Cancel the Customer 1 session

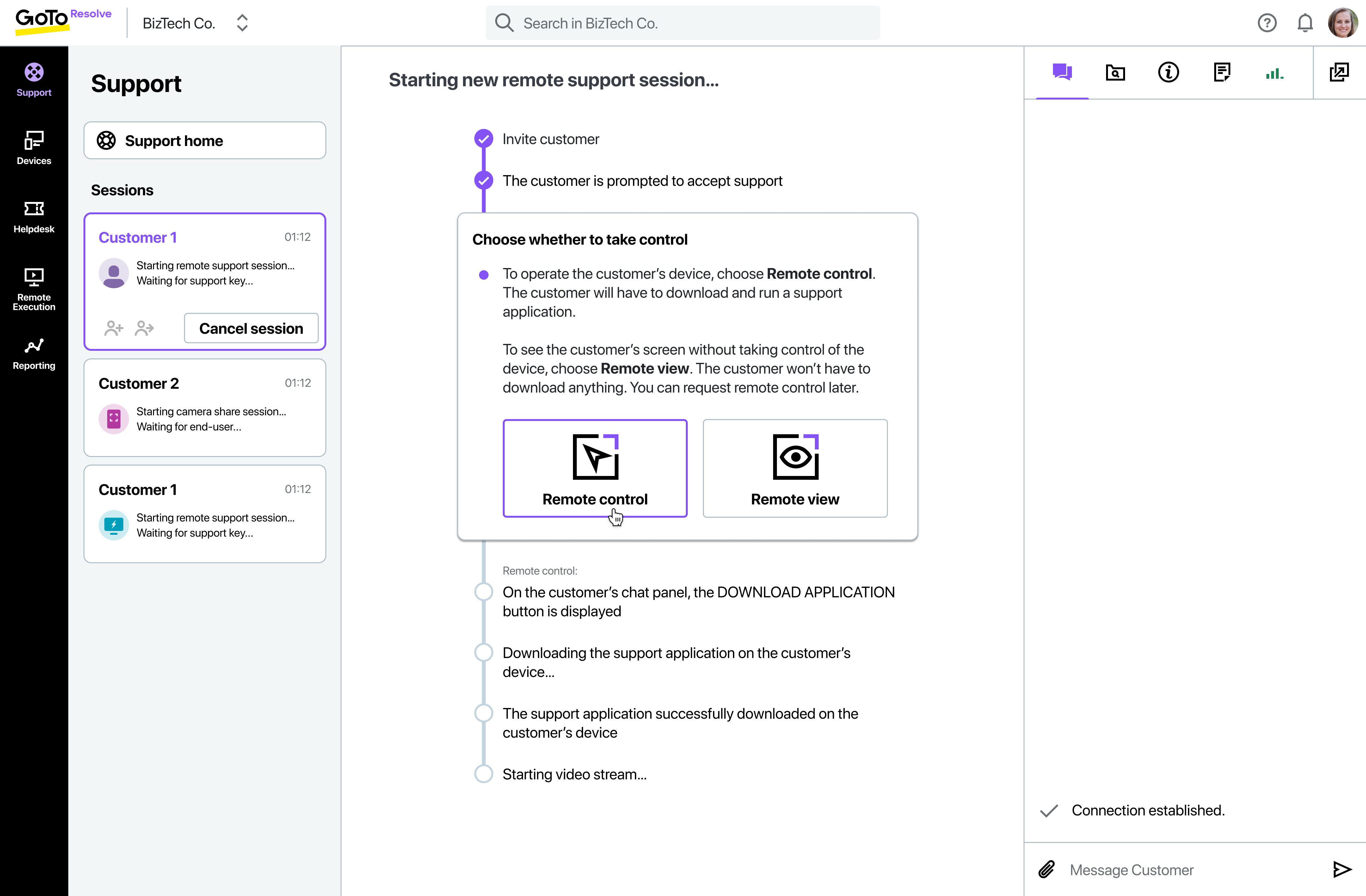tap(251, 327)
